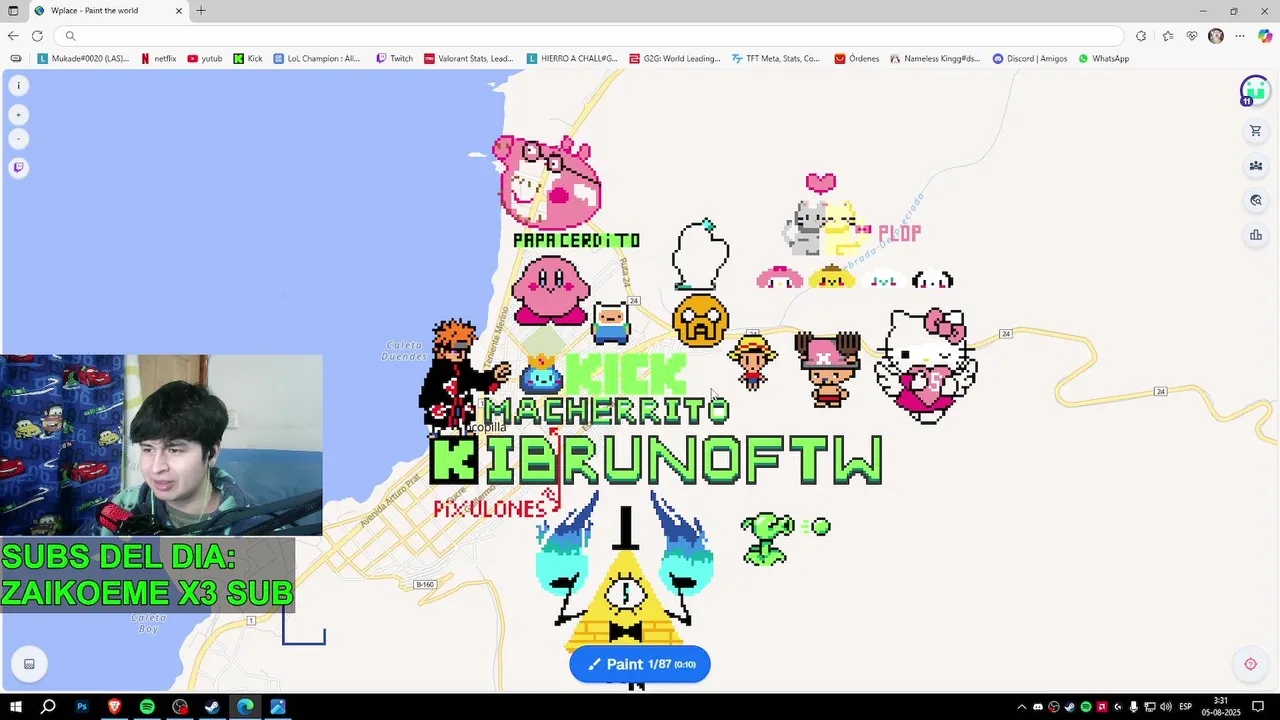Open the G2G: World Leading bookmark
The height and width of the screenshot is (720, 1280).
tap(675, 59)
